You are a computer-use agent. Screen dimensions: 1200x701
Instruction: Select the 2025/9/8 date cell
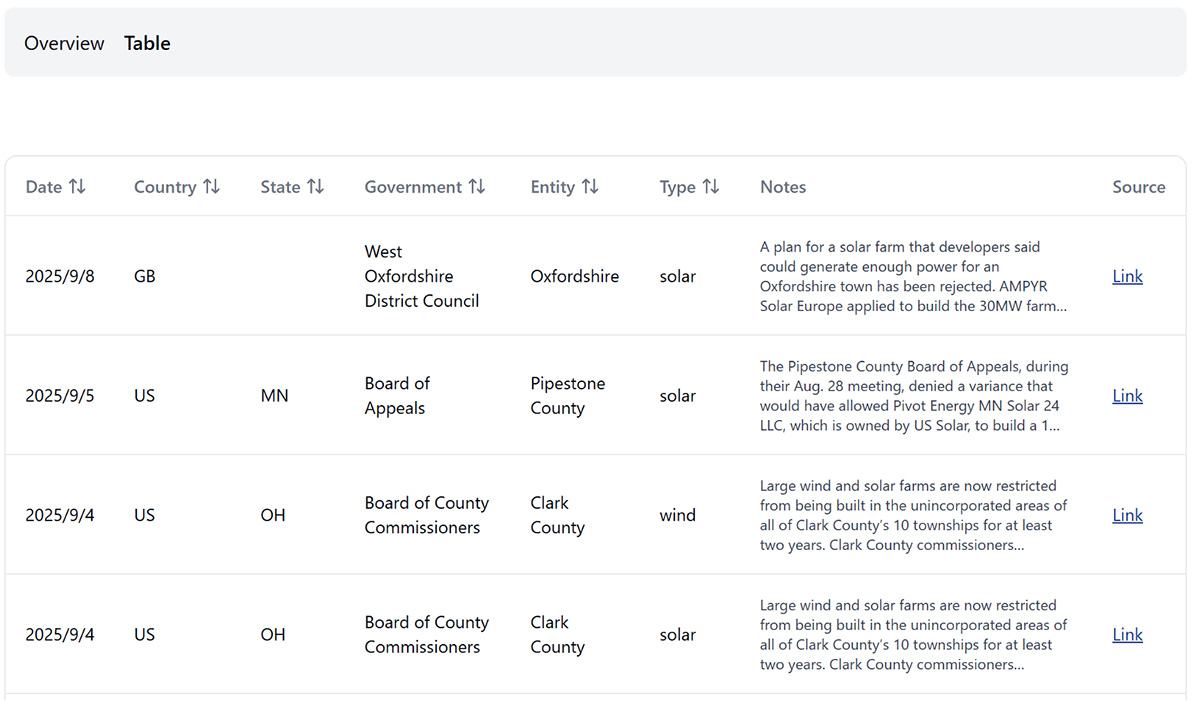pyautogui.click(x=60, y=276)
